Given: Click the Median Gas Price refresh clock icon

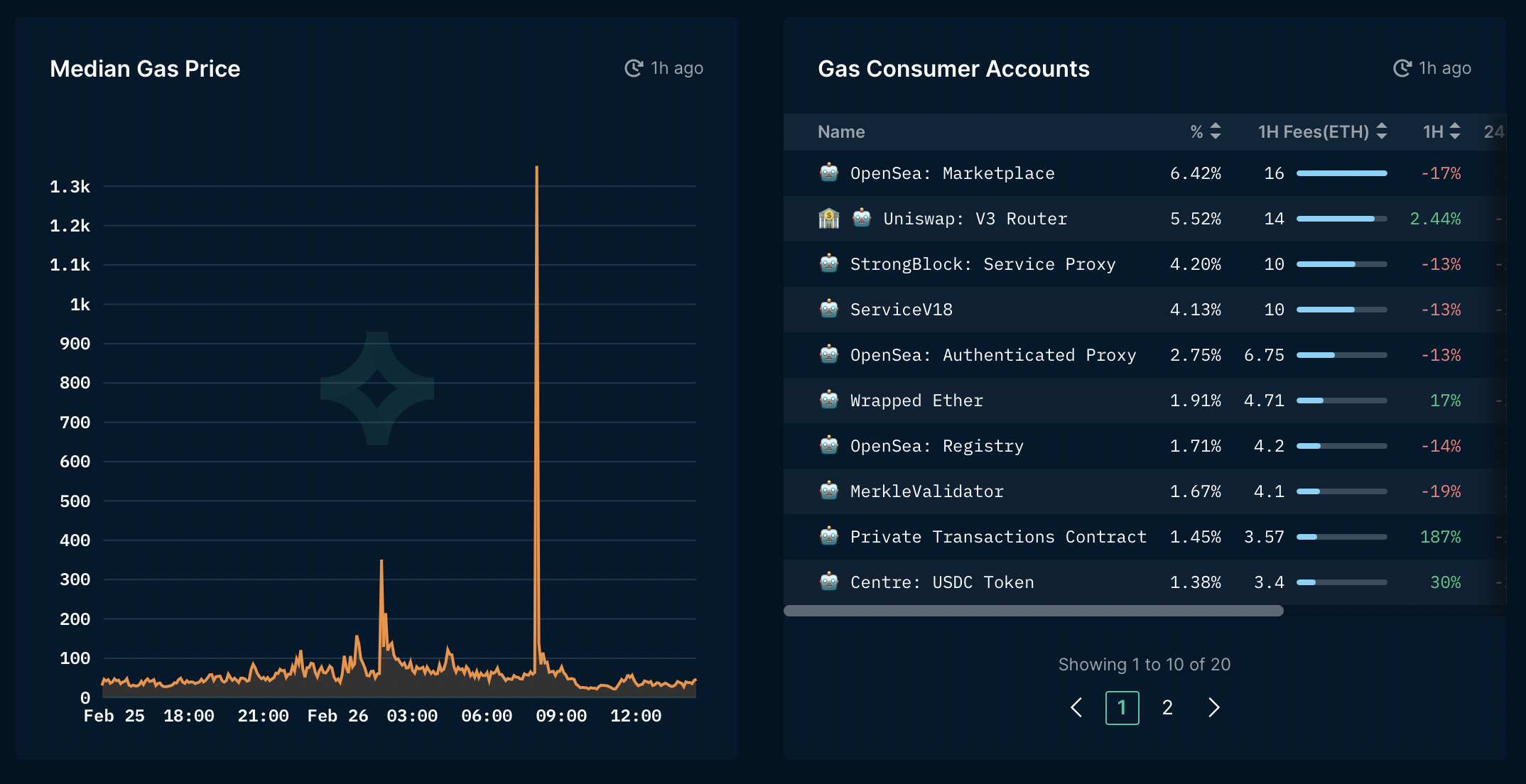Looking at the screenshot, I should 634,68.
